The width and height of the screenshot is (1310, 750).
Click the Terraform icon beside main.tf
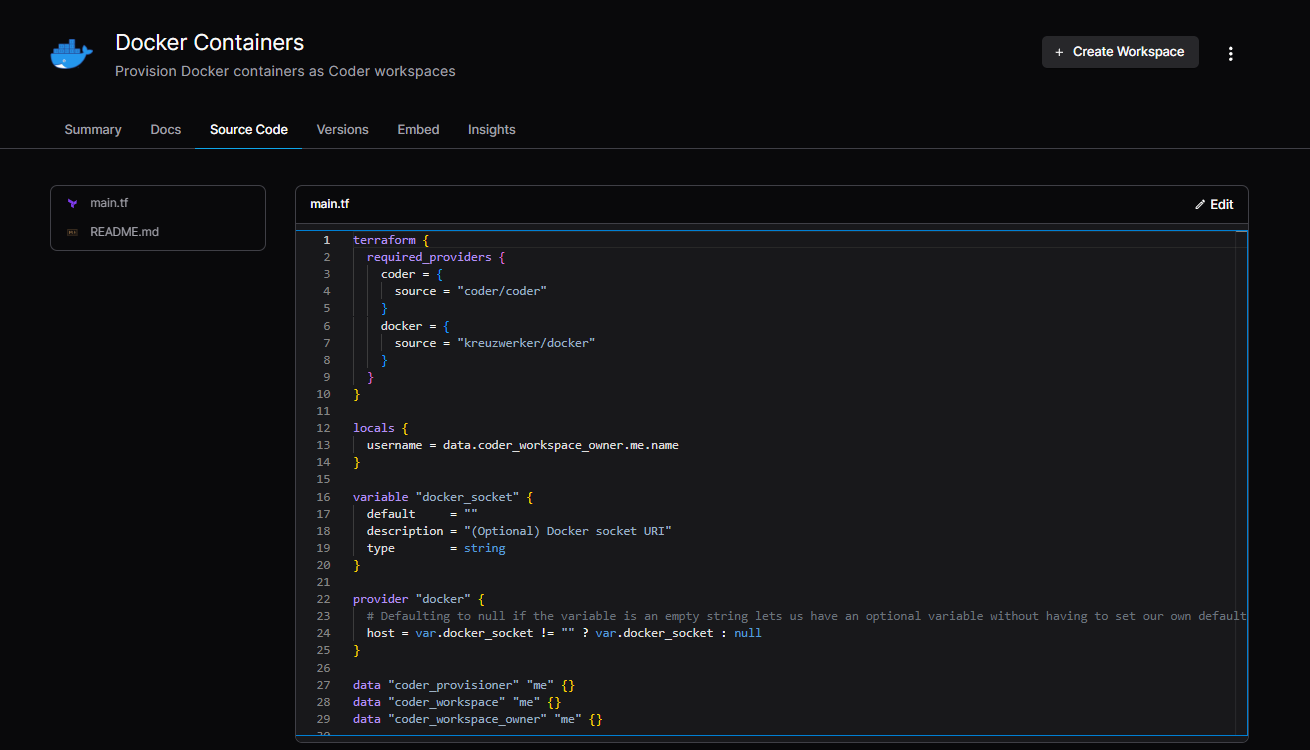tap(72, 203)
